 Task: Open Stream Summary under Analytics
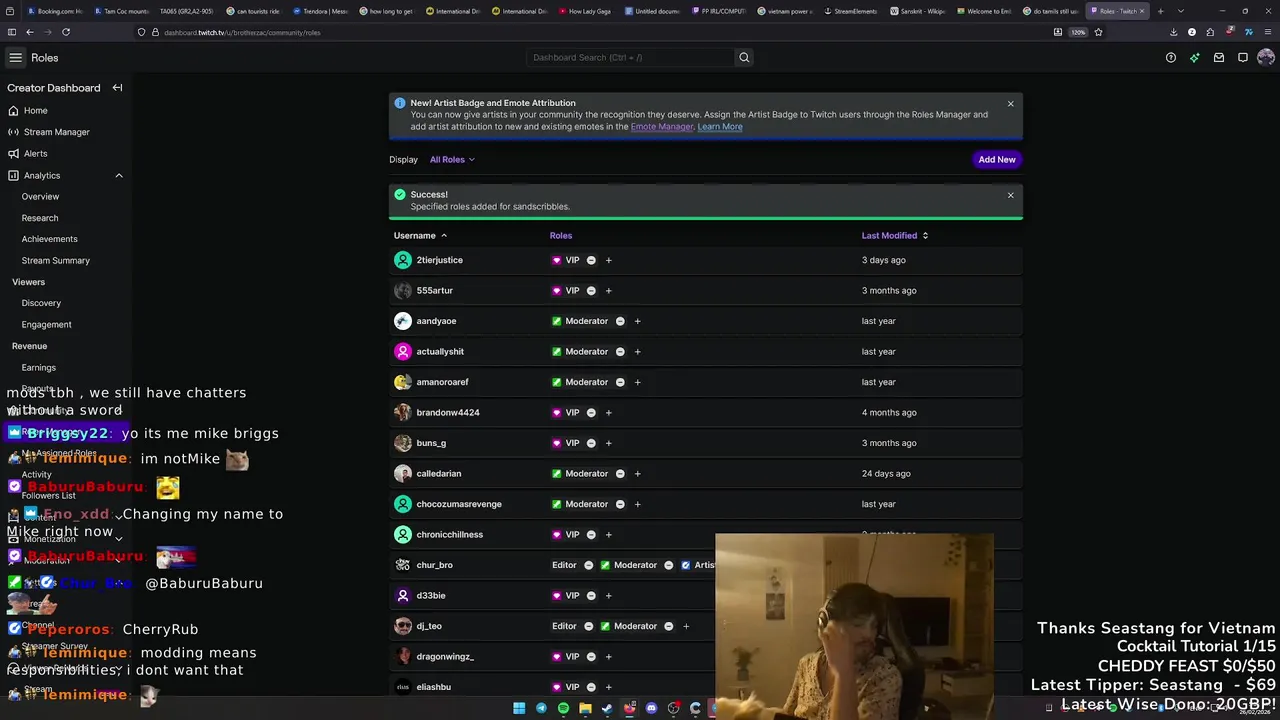(x=56, y=261)
